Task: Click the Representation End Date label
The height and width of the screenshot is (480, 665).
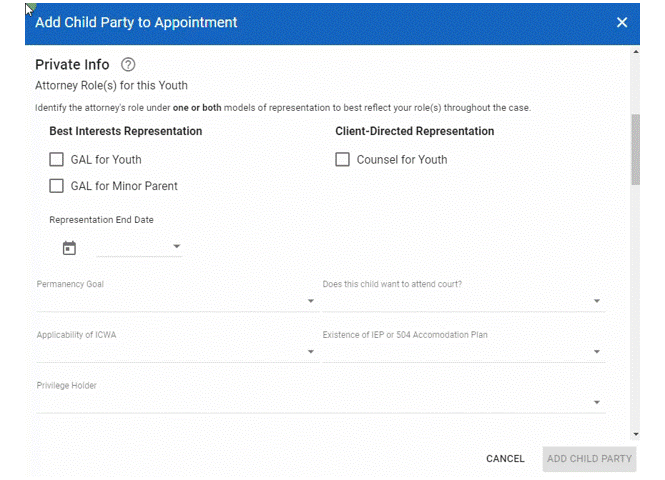Action: point(101,220)
